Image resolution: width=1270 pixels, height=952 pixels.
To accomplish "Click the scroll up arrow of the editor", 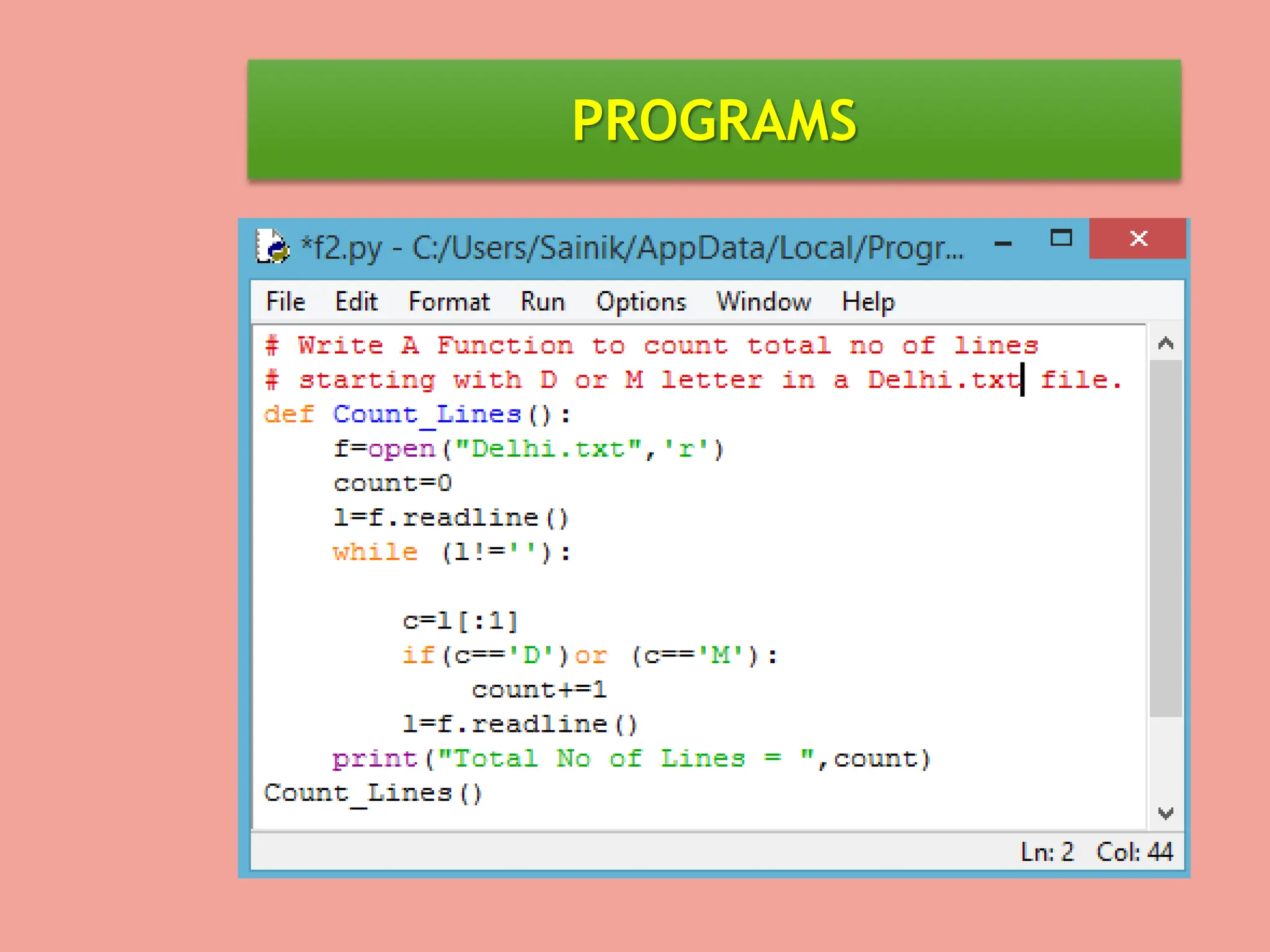I will click(1166, 343).
